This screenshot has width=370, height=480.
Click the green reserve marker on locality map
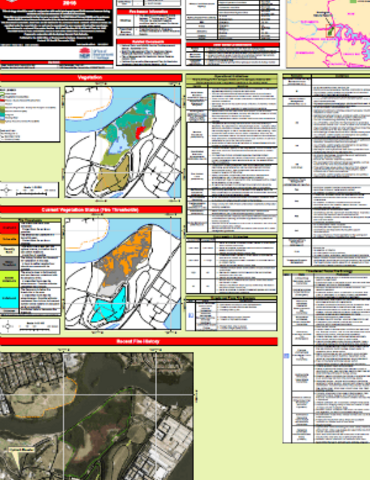point(330,31)
